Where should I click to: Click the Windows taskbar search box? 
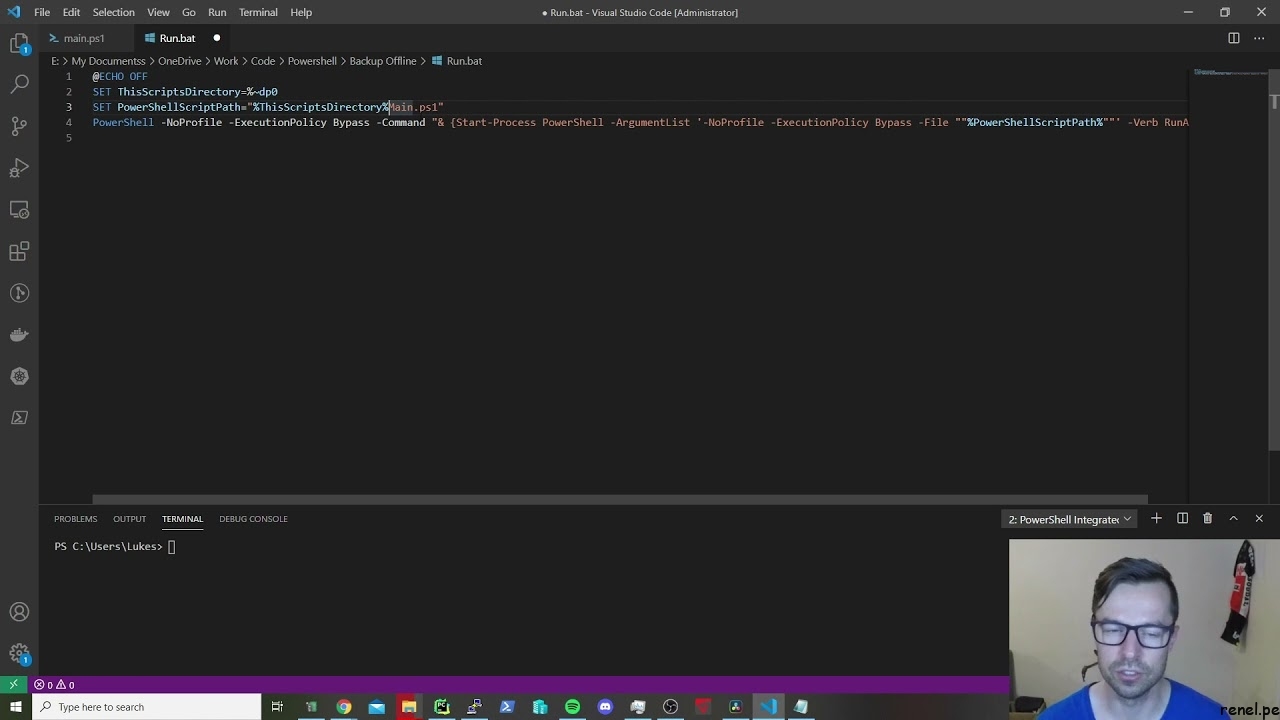[x=148, y=707]
